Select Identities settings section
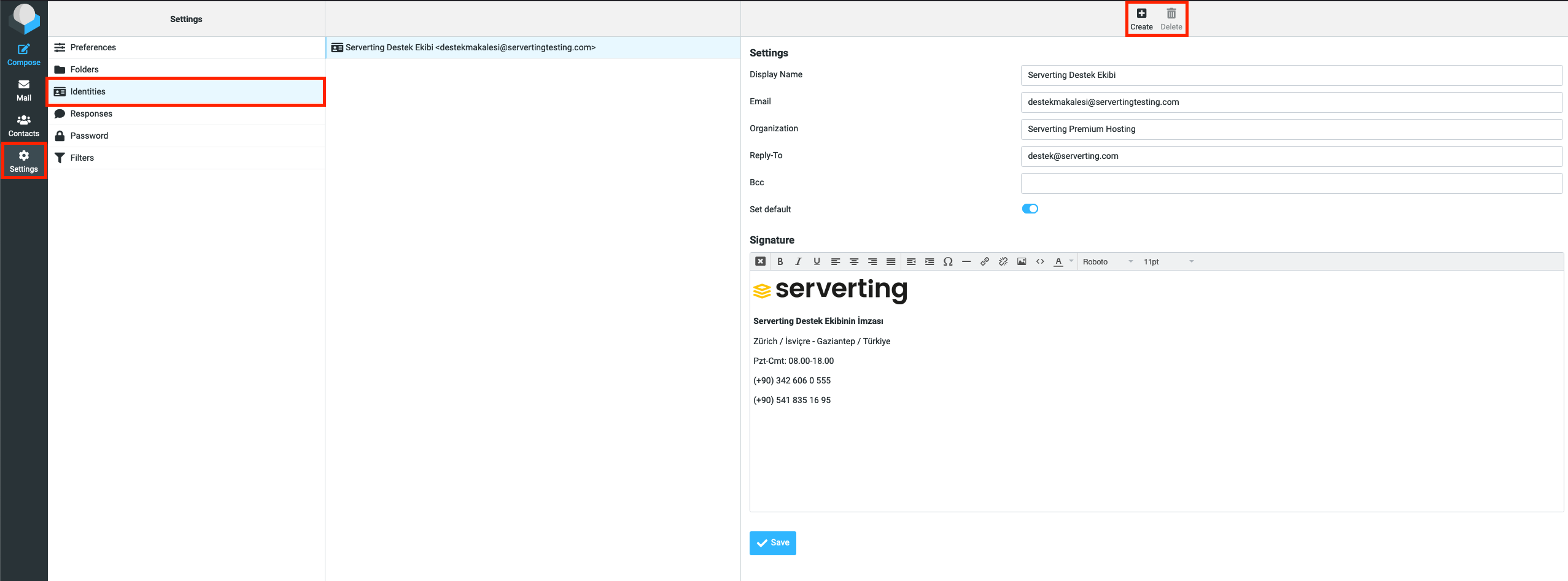This screenshot has width=1568, height=581. [x=186, y=91]
